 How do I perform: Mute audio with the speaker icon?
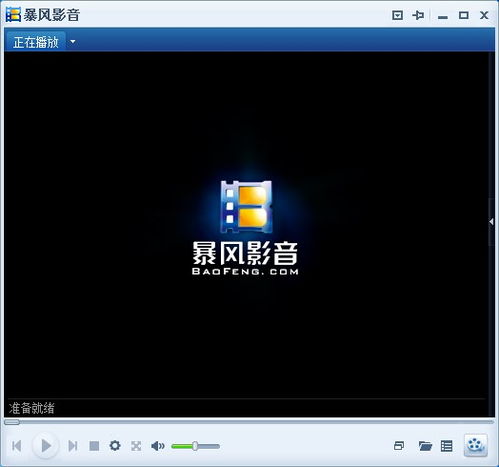click(x=158, y=446)
